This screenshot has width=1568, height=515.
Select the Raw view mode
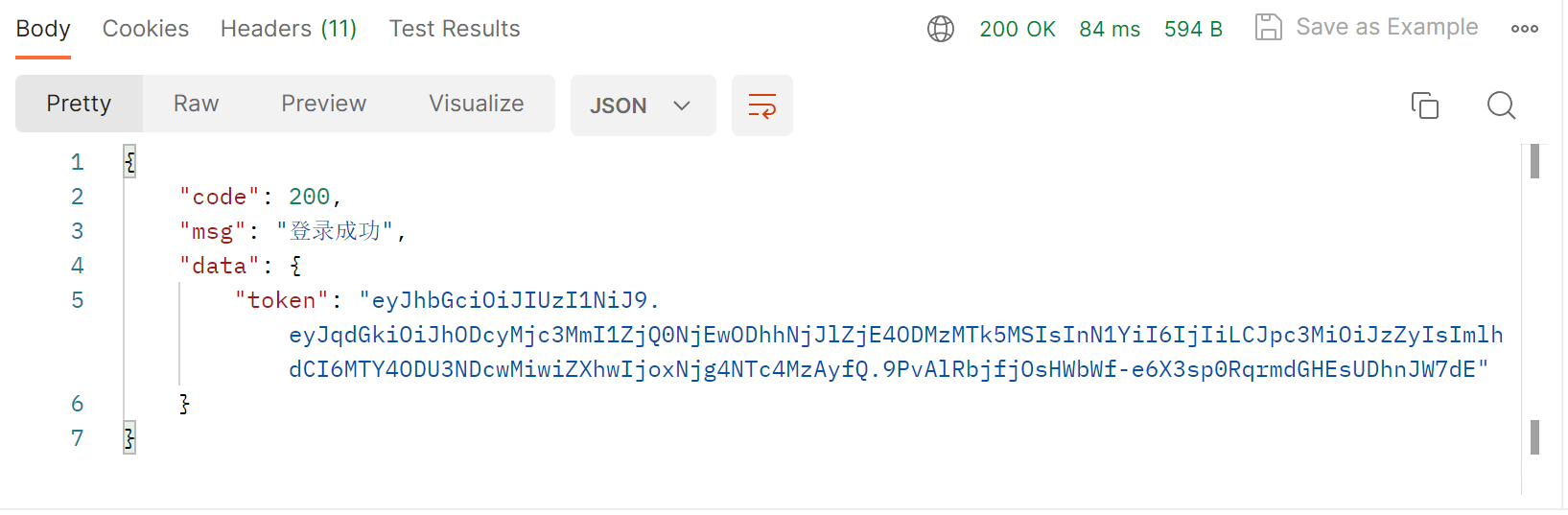point(197,104)
